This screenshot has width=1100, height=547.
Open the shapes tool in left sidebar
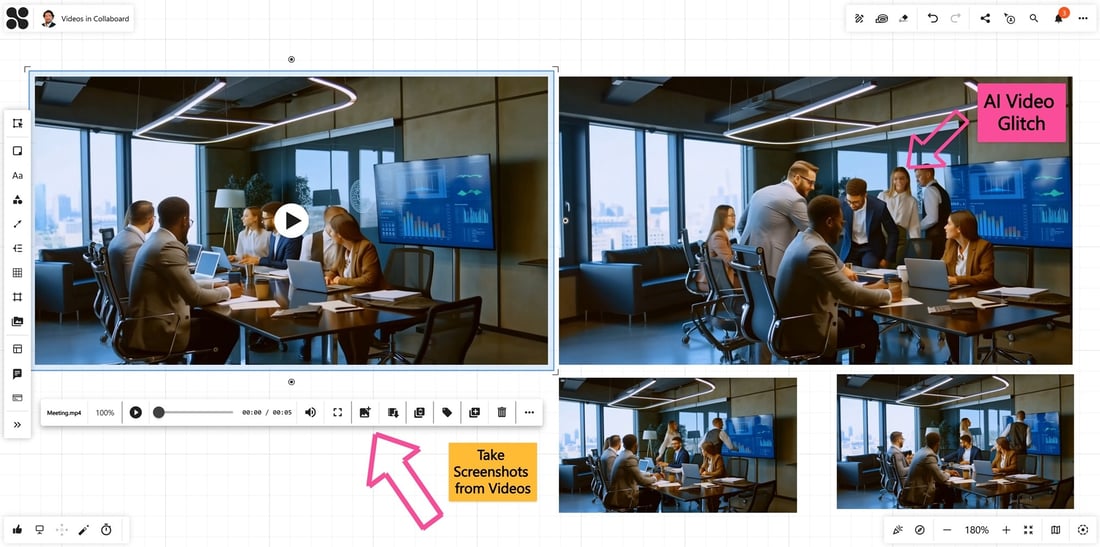pyautogui.click(x=18, y=200)
